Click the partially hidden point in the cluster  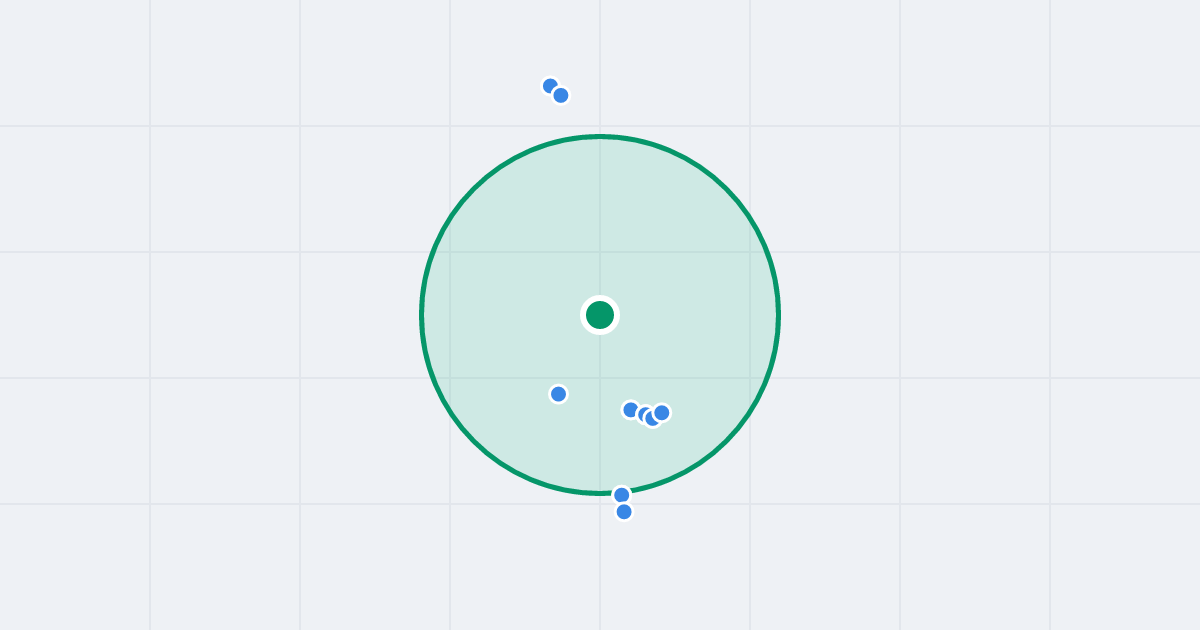tap(643, 413)
